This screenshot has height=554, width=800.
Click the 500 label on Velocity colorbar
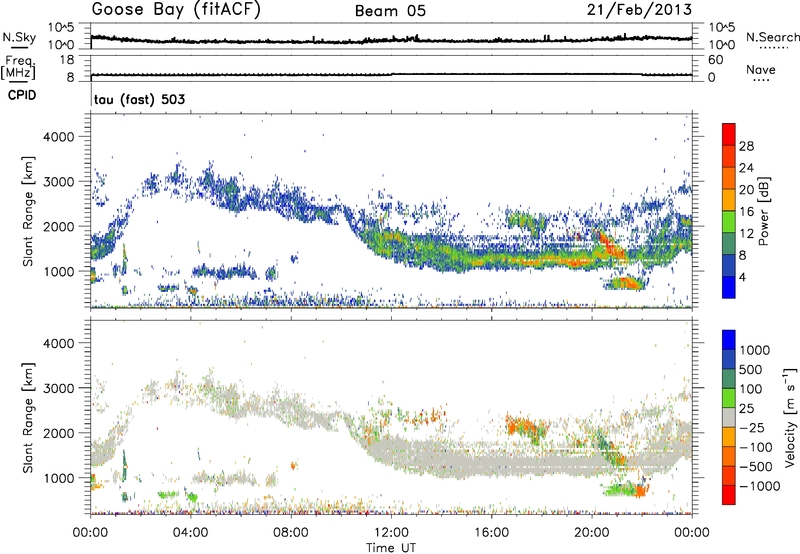pos(751,369)
